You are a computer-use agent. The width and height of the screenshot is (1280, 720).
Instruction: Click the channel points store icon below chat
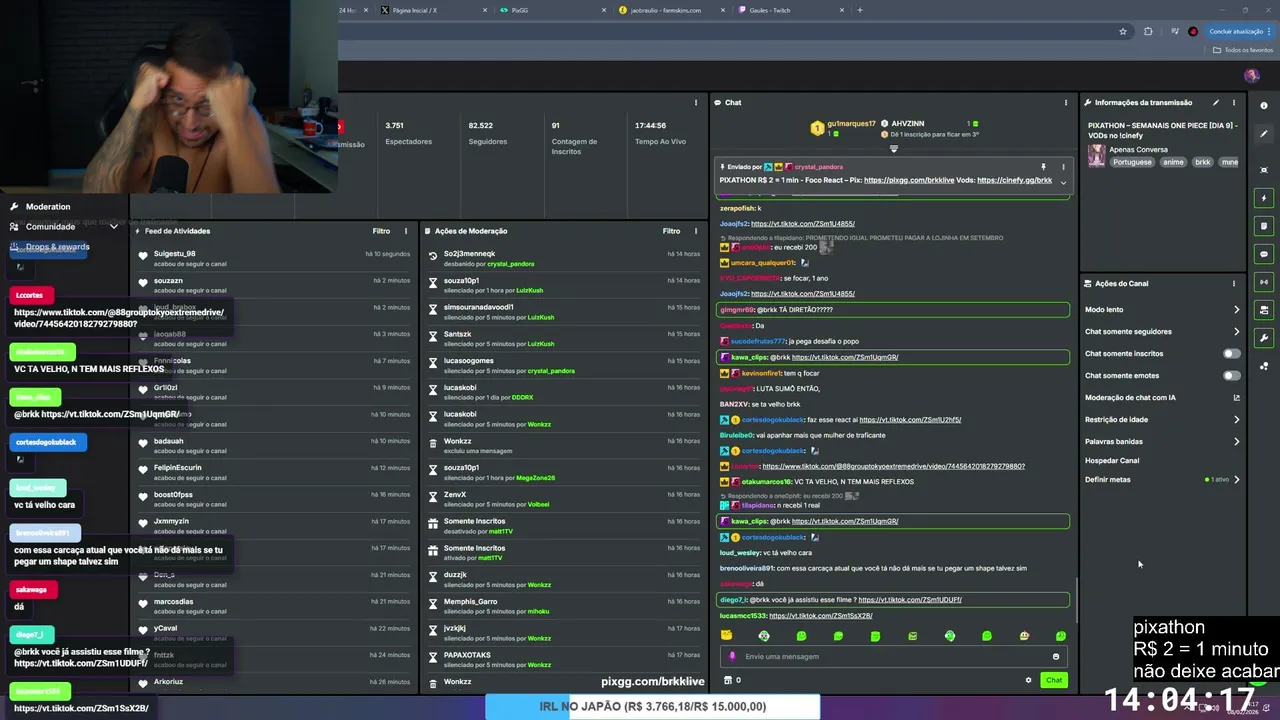(x=728, y=680)
